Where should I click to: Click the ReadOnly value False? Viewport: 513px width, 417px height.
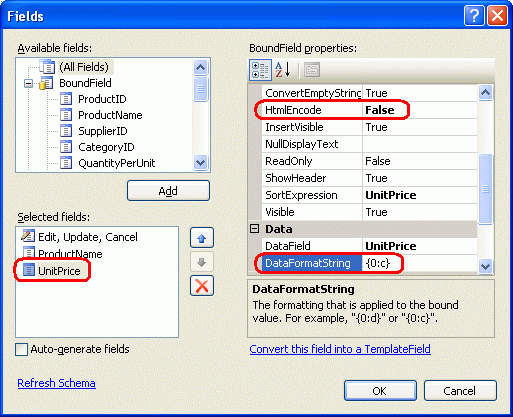[378, 161]
